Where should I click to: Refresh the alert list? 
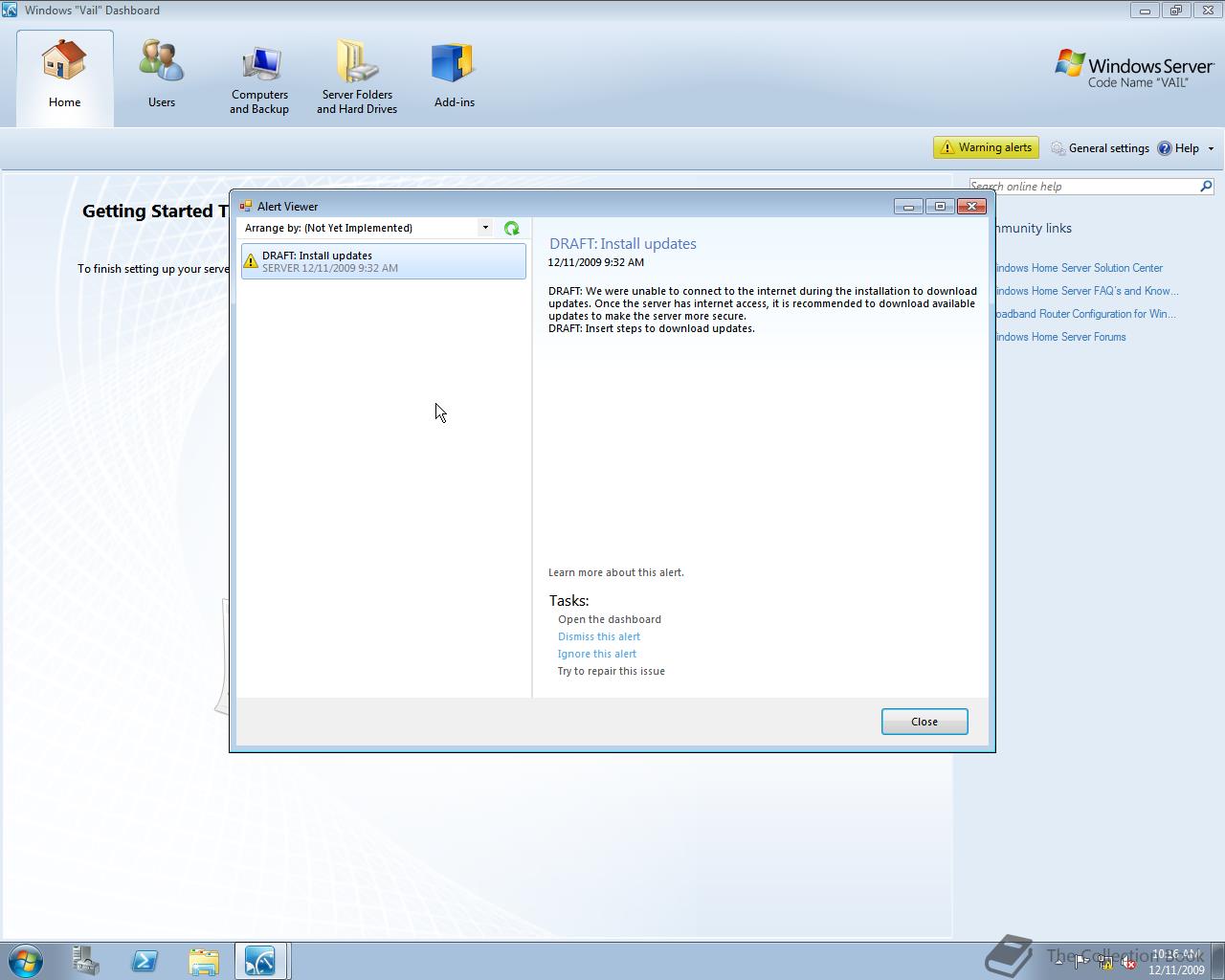(x=512, y=228)
